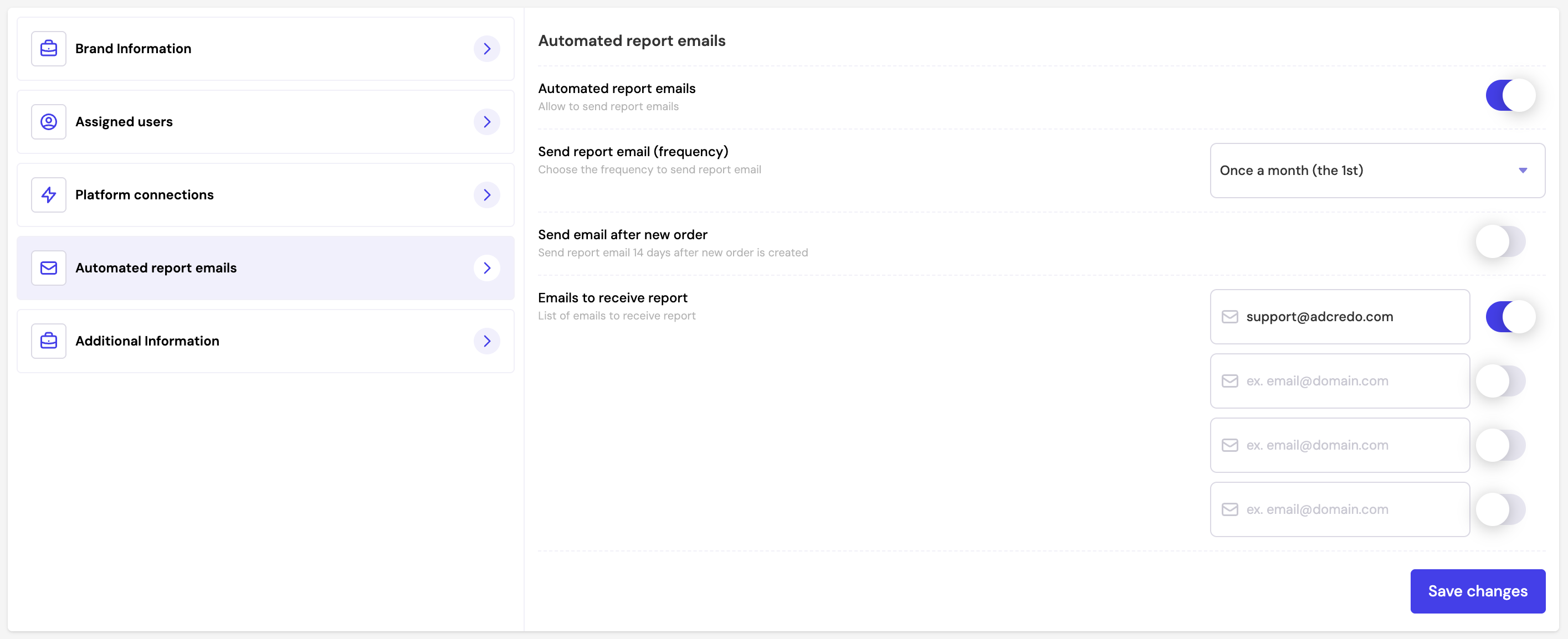
Task: Click the Additional Information briefcase icon
Action: point(49,341)
